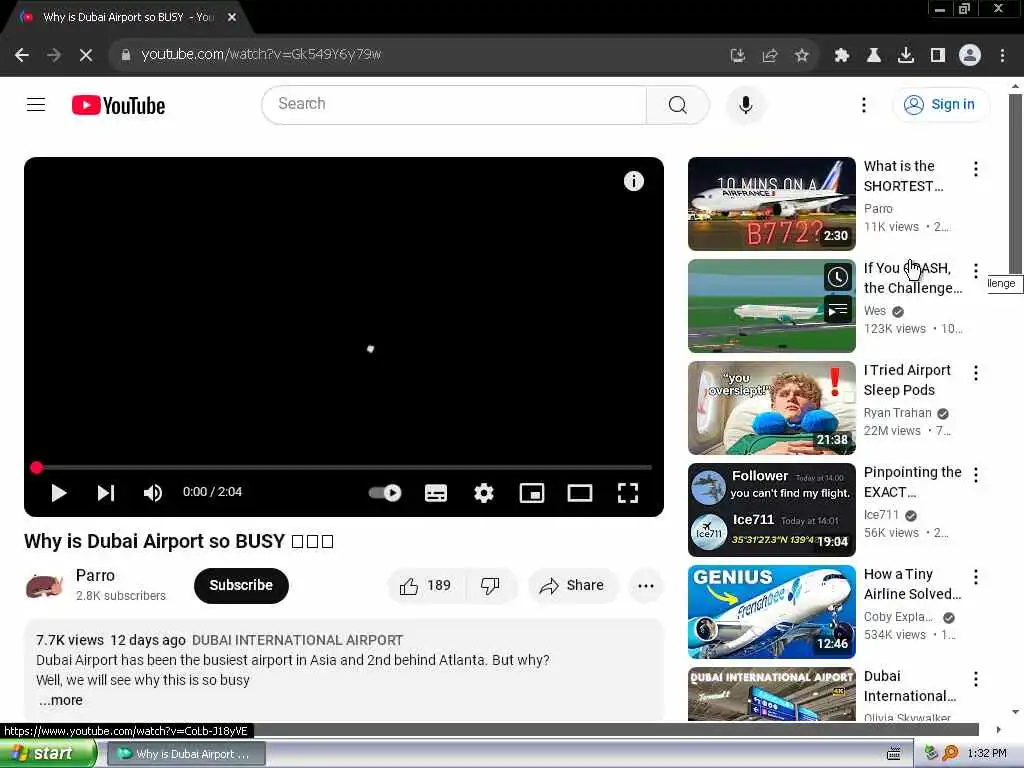Open on-screen keyboard tray icon
The height and width of the screenshot is (768, 1024).
(x=893, y=754)
